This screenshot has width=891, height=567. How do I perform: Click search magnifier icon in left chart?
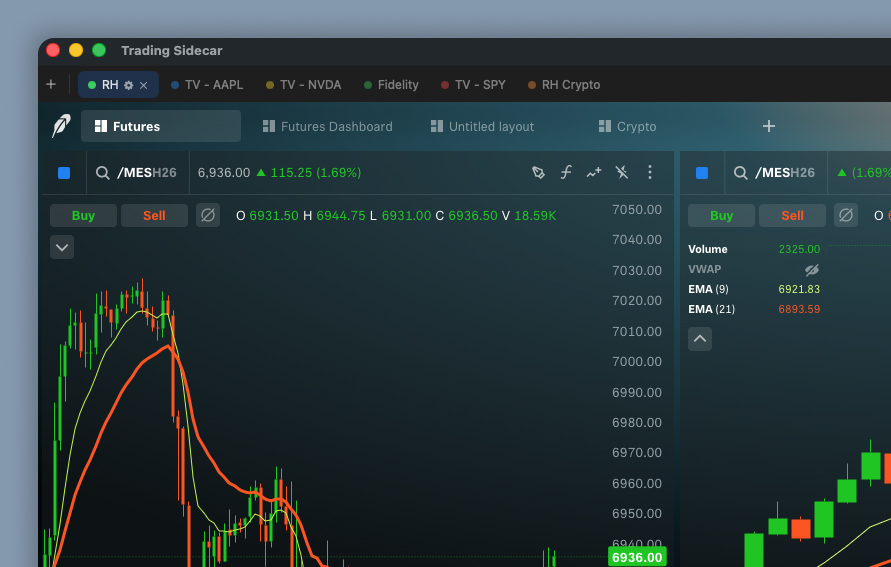pyautogui.click(x=103, y=173)
